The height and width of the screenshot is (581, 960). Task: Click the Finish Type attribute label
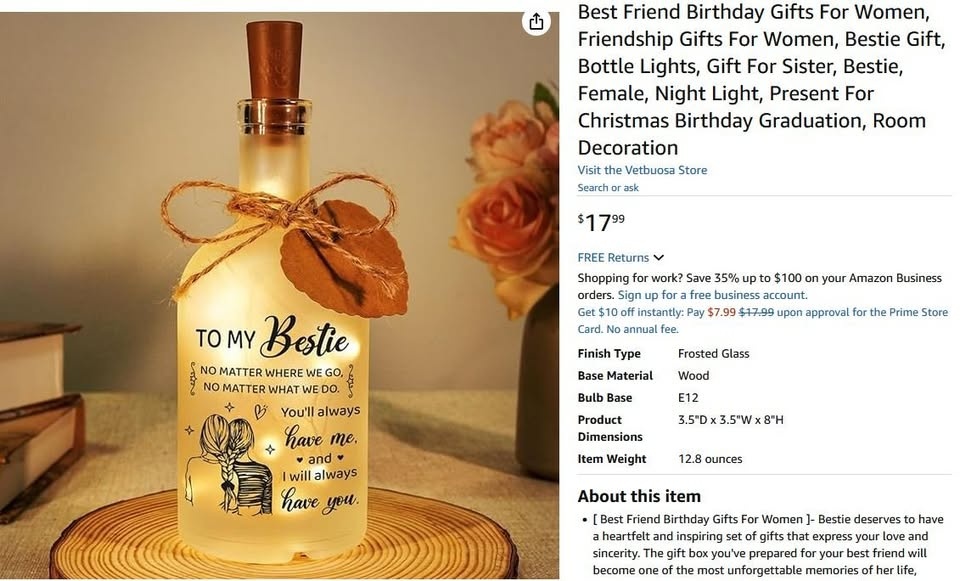[x=609, y=354]
